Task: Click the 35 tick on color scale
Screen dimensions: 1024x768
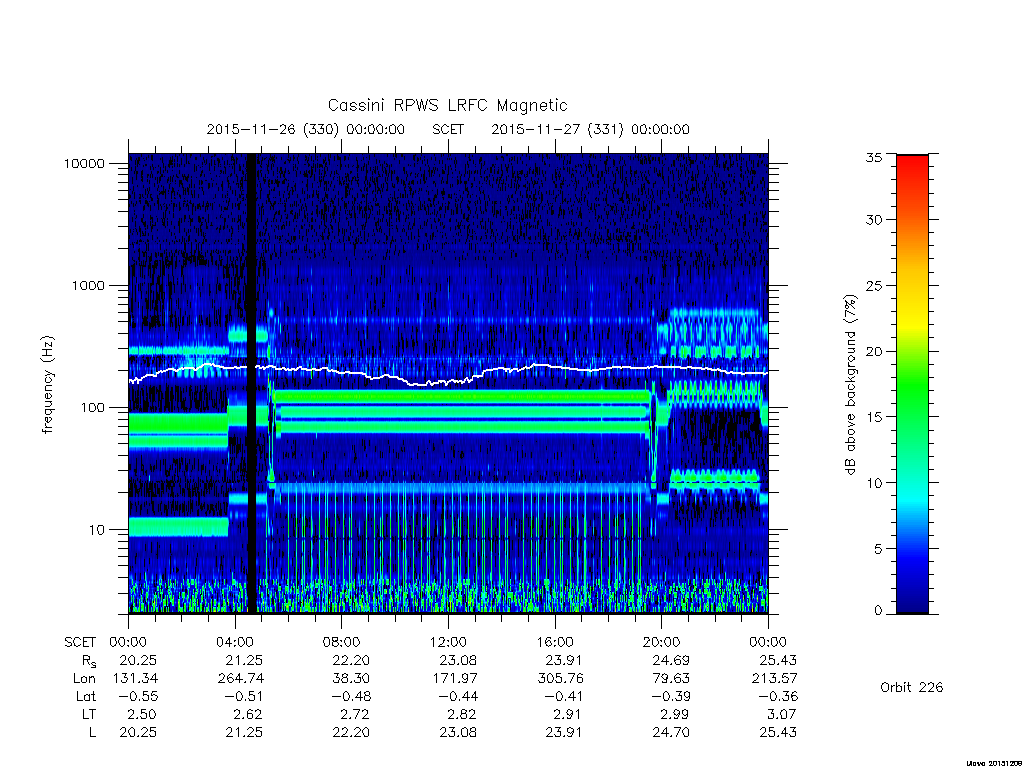Action: (873, 157)
